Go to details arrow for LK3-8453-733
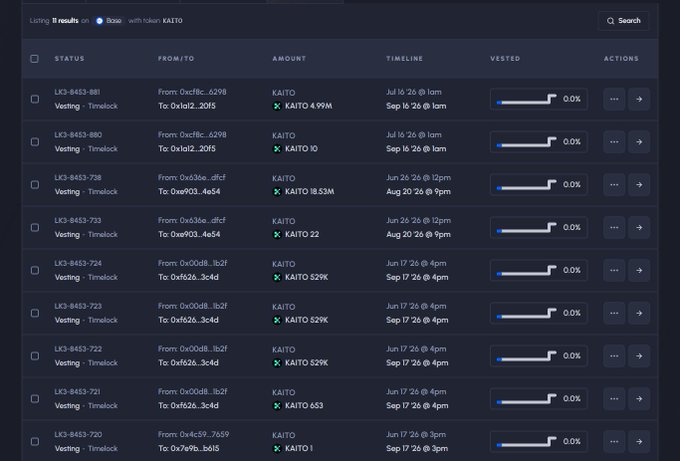680x461 pixels. click(x=639, y=227)
